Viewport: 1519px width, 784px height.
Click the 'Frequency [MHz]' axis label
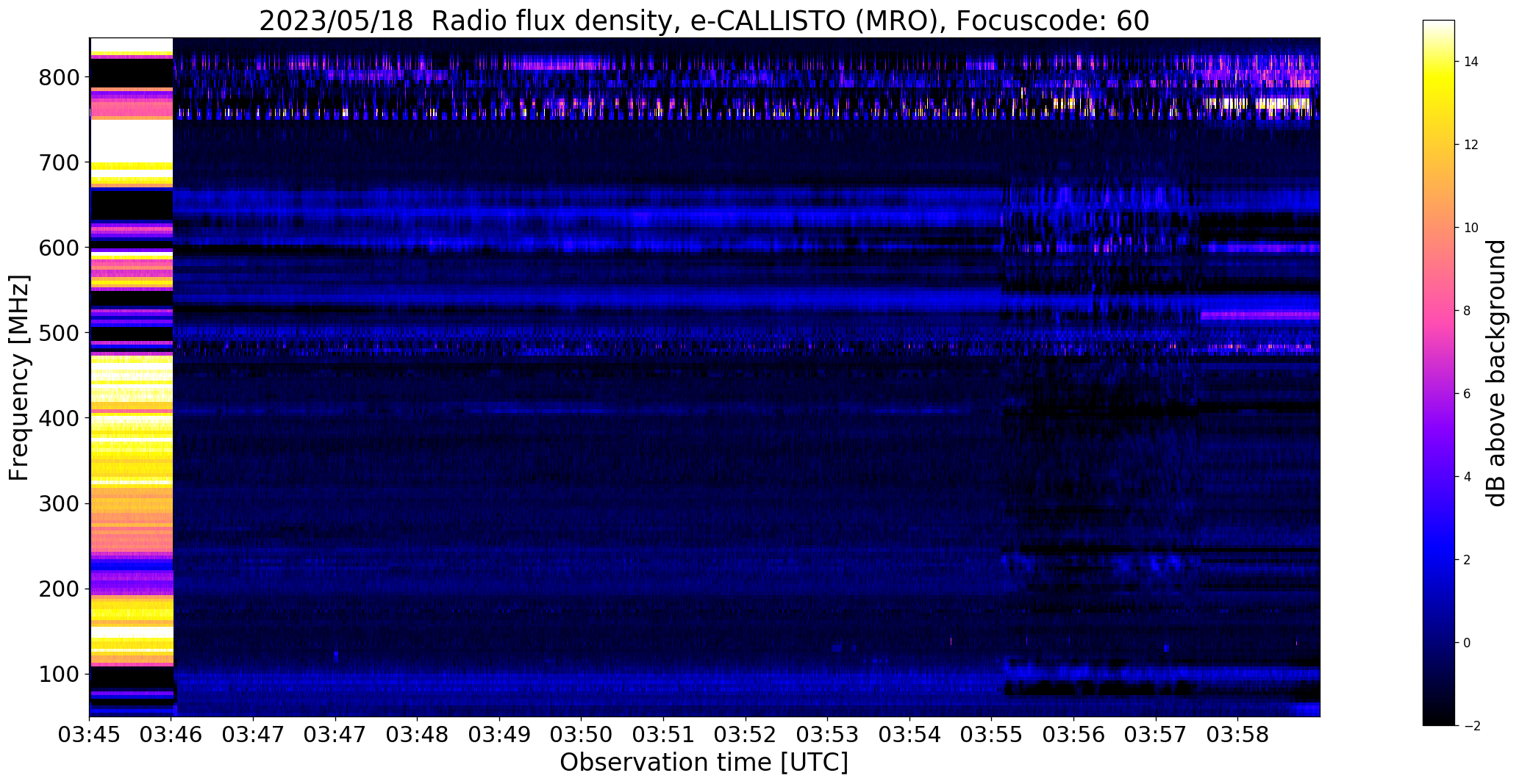tap(19, 378)
